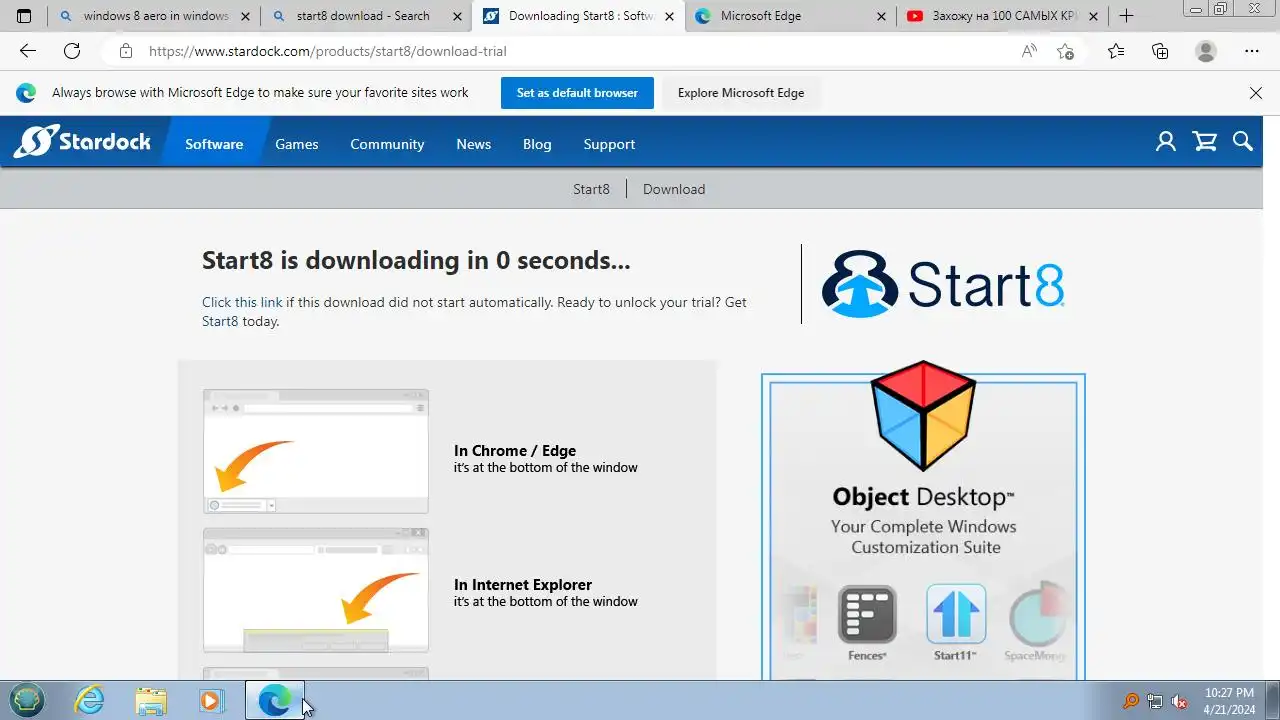Click the Start8 product logo

(943, 284)
